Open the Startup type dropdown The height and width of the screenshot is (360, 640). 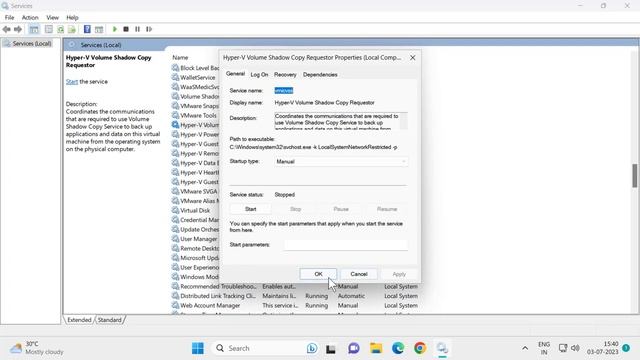341,162
